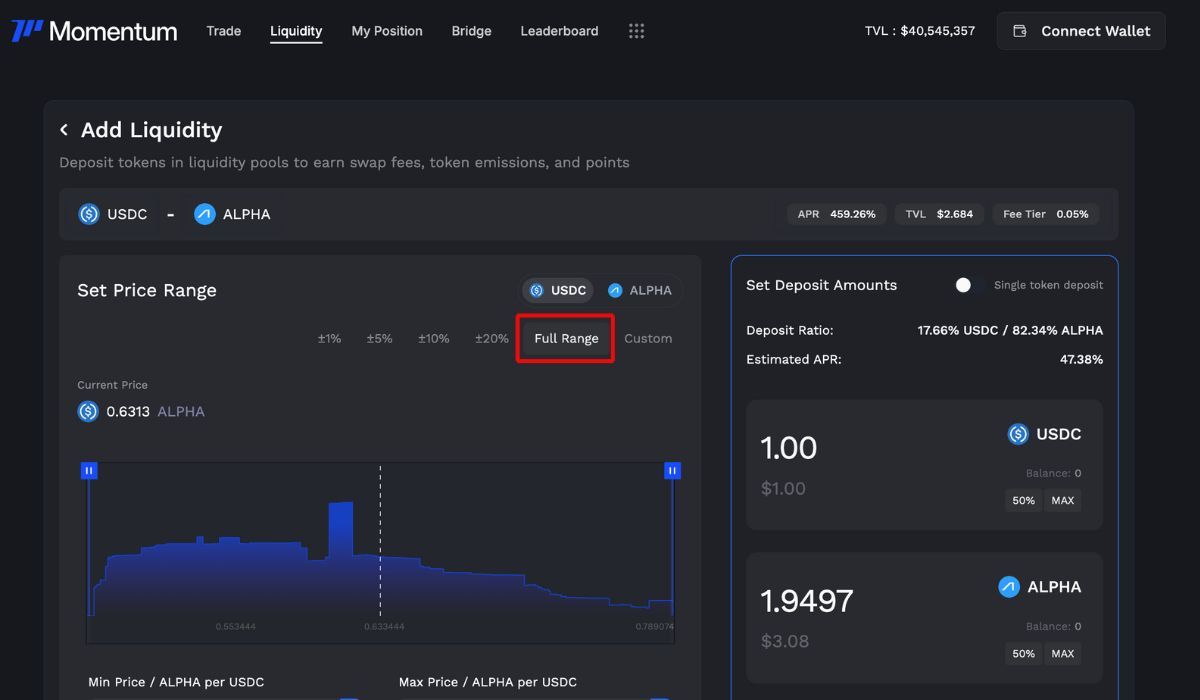
Task: Click the Estimated APR 47.38% value
Action: pyautogui.click(x=1081, y=359)
